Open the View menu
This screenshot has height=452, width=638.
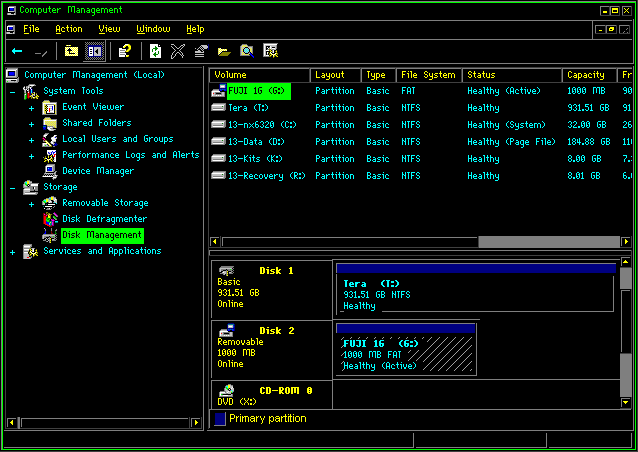tap(109, 29)
